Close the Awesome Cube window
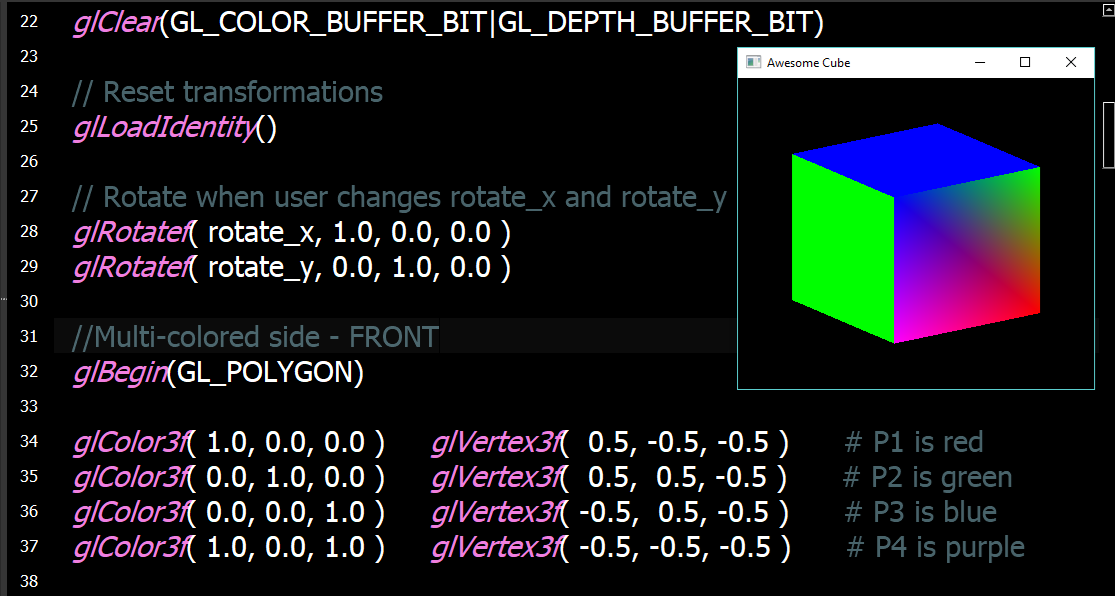 click(x=1071, y=62)
